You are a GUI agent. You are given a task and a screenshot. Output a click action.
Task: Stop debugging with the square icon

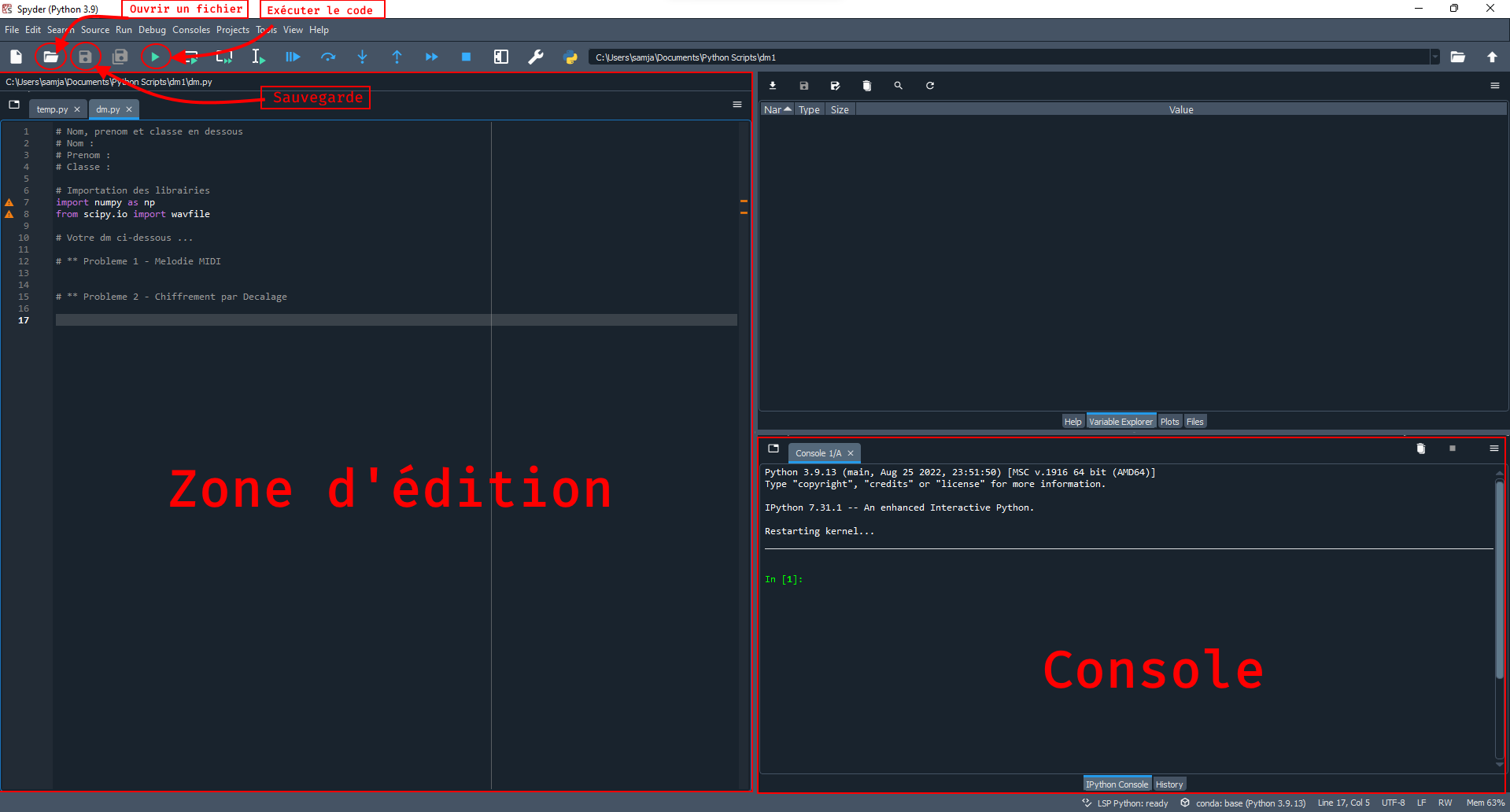[466, 57]
